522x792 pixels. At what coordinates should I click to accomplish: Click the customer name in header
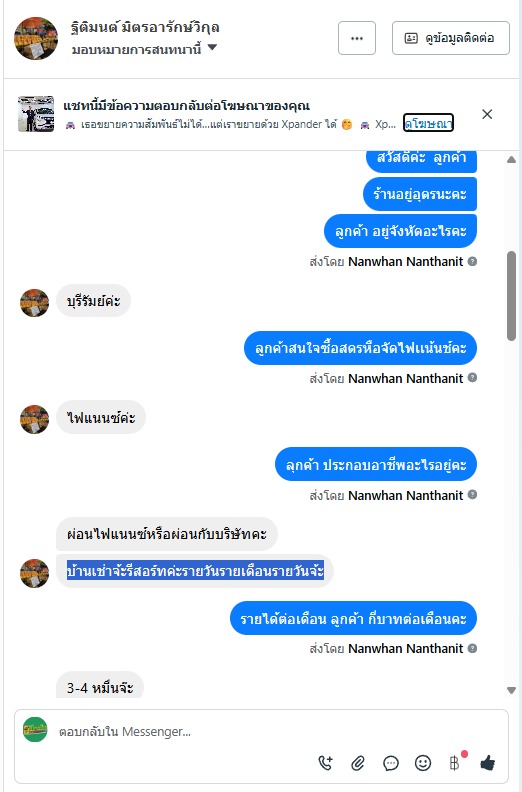145,28
